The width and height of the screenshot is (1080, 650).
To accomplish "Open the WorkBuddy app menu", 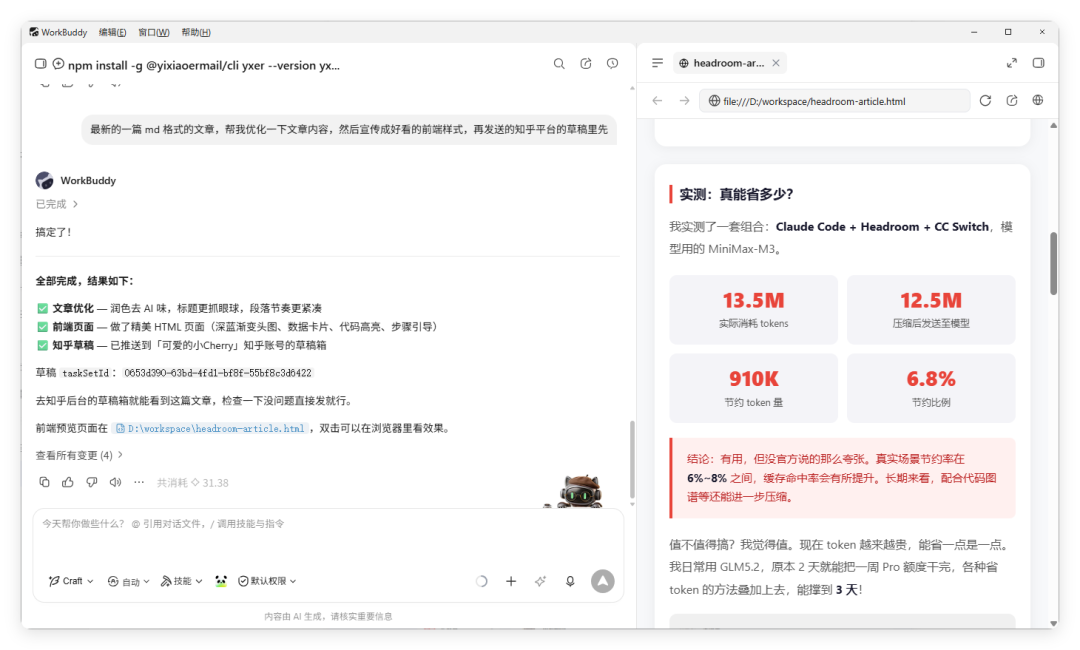I will click(x=58, y=32).
